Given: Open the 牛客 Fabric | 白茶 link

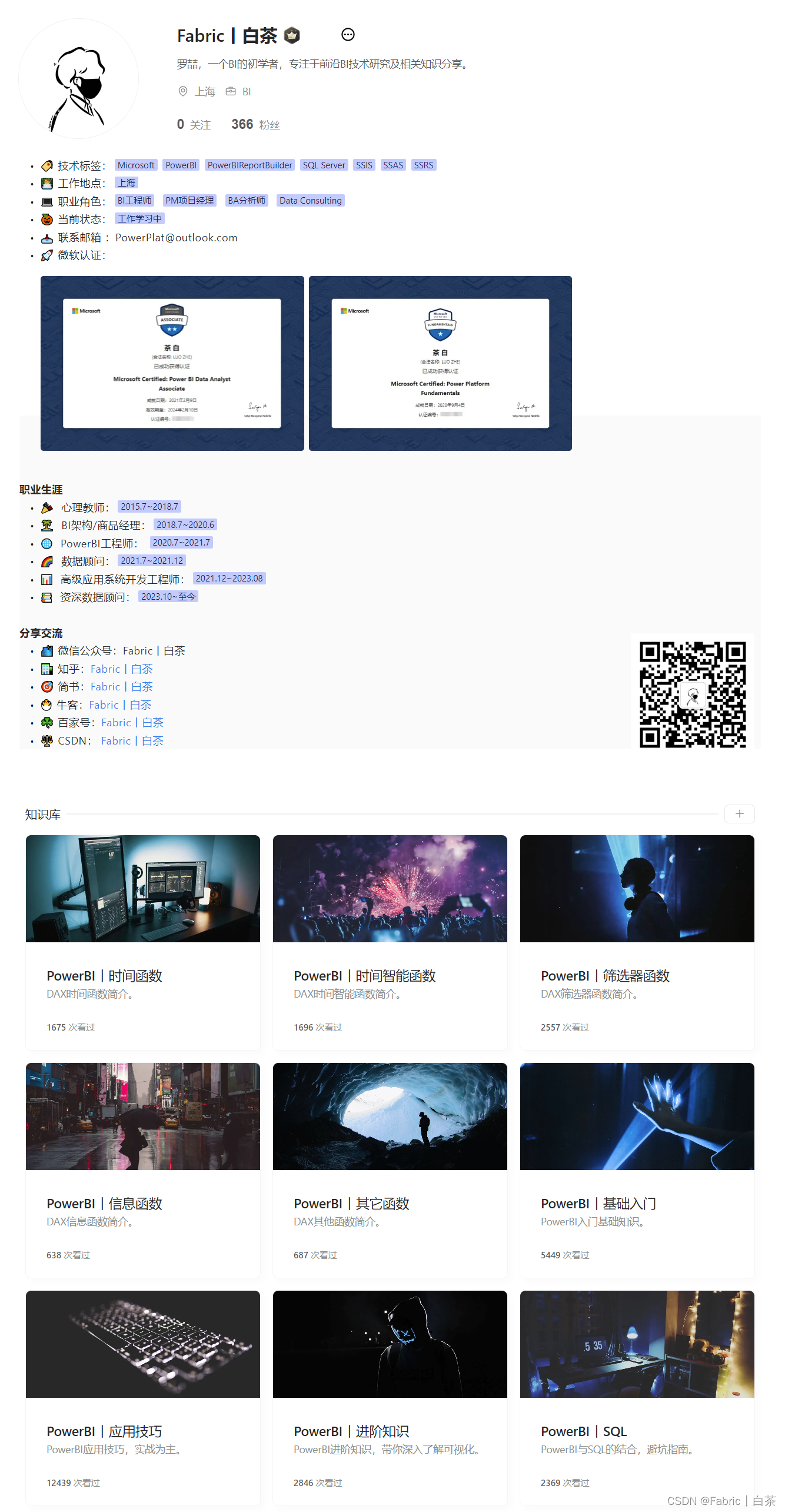Looking at the screenshot, I should pyautogui.click(x=120, y=705).
